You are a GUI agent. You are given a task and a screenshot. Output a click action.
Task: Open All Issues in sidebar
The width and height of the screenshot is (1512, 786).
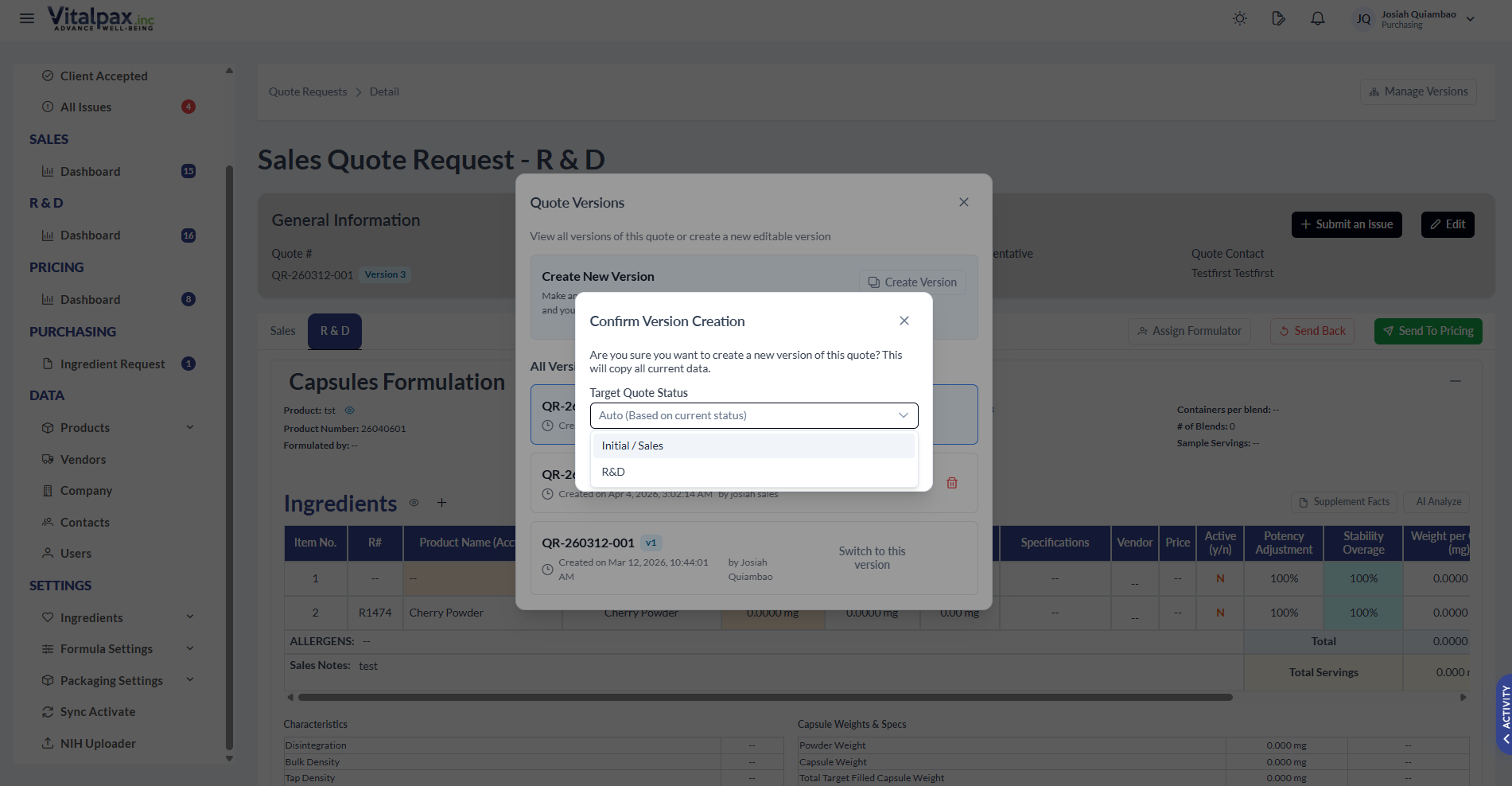86,107
